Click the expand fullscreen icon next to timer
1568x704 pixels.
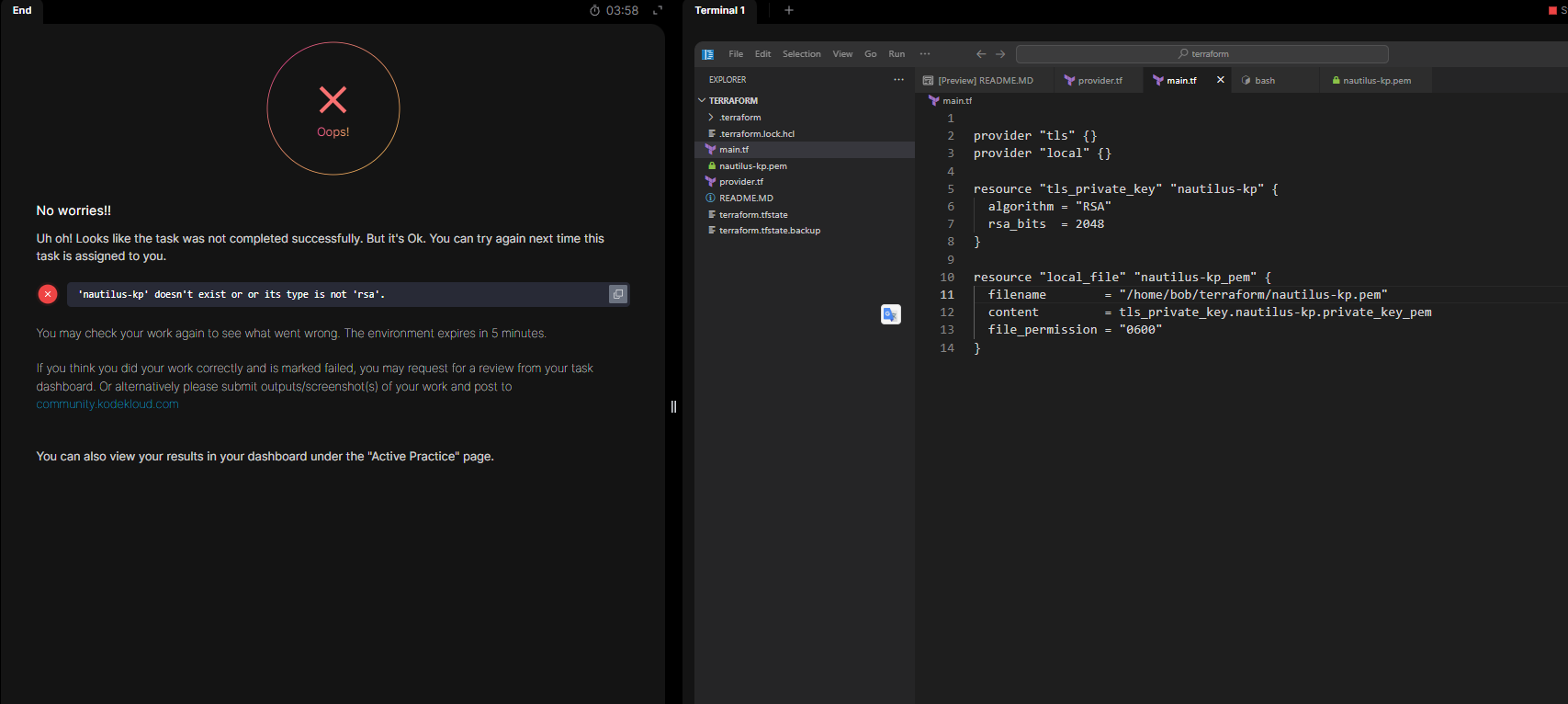coord(658,10)
